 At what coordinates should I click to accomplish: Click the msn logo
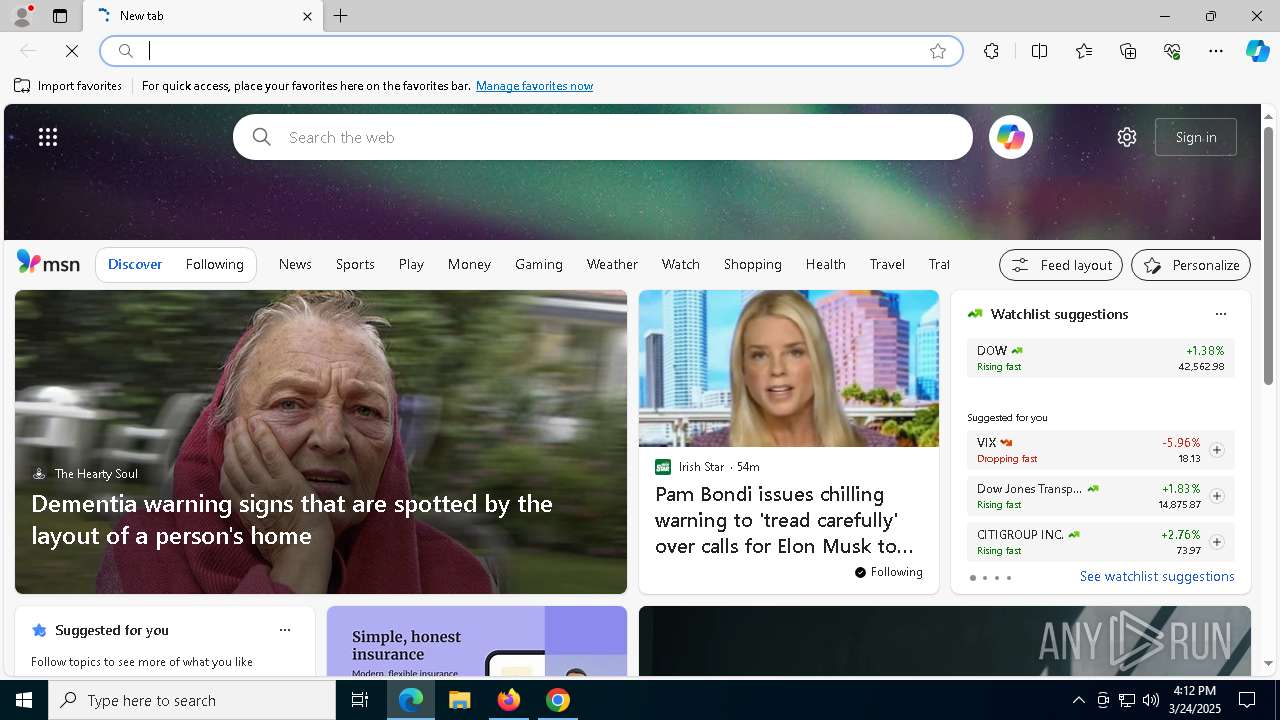[x=48, y=263]
